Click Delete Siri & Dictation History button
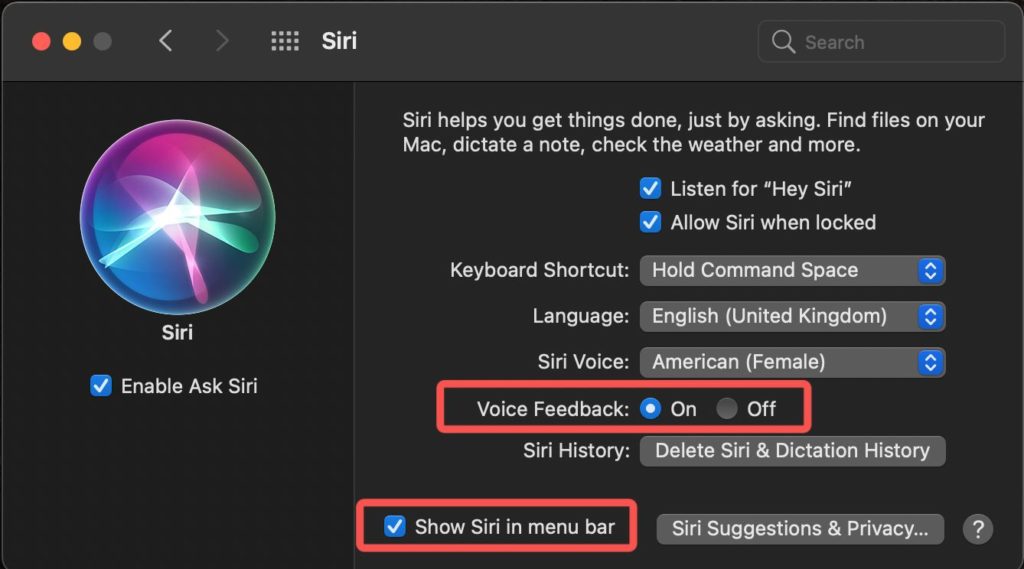Viewport: 1024px width, 569px height. [792, 451]
